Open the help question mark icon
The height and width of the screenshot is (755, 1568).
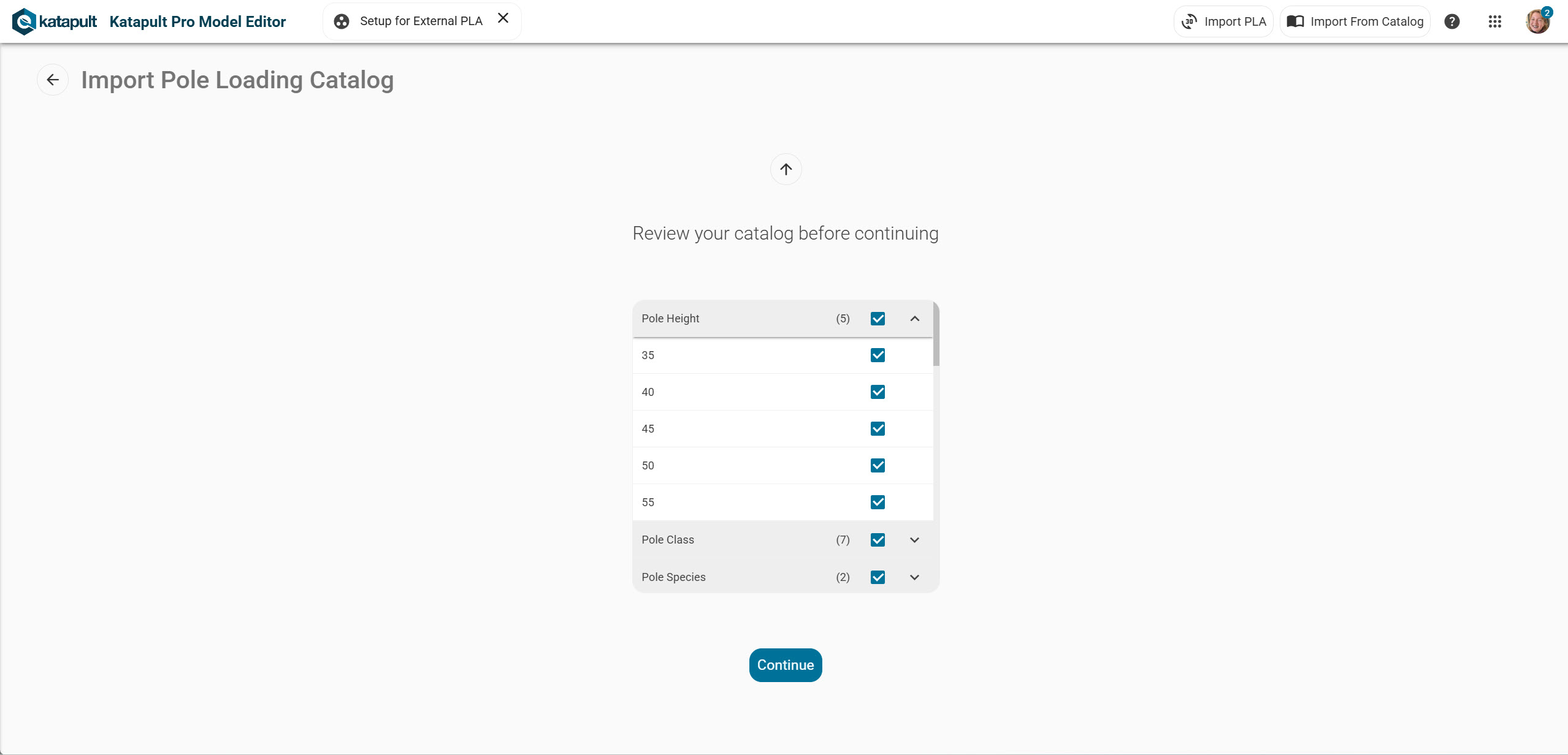(x=1451, y=21)
